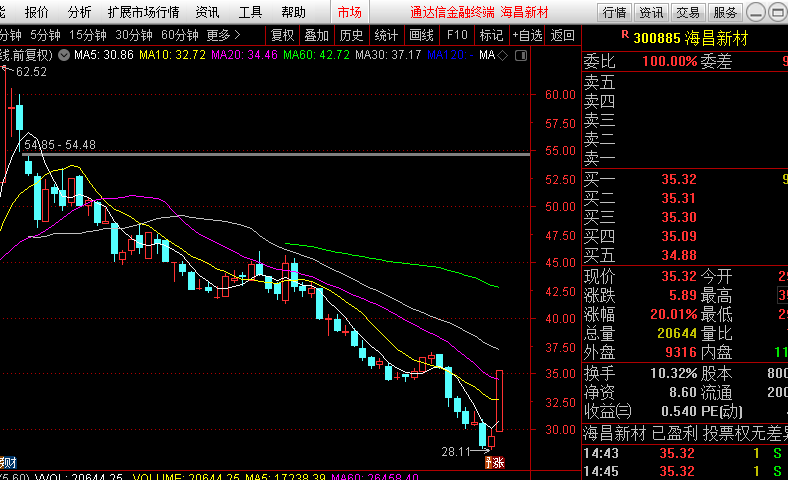
Task: Open the 工具 menu
Action: coord(250,12)
